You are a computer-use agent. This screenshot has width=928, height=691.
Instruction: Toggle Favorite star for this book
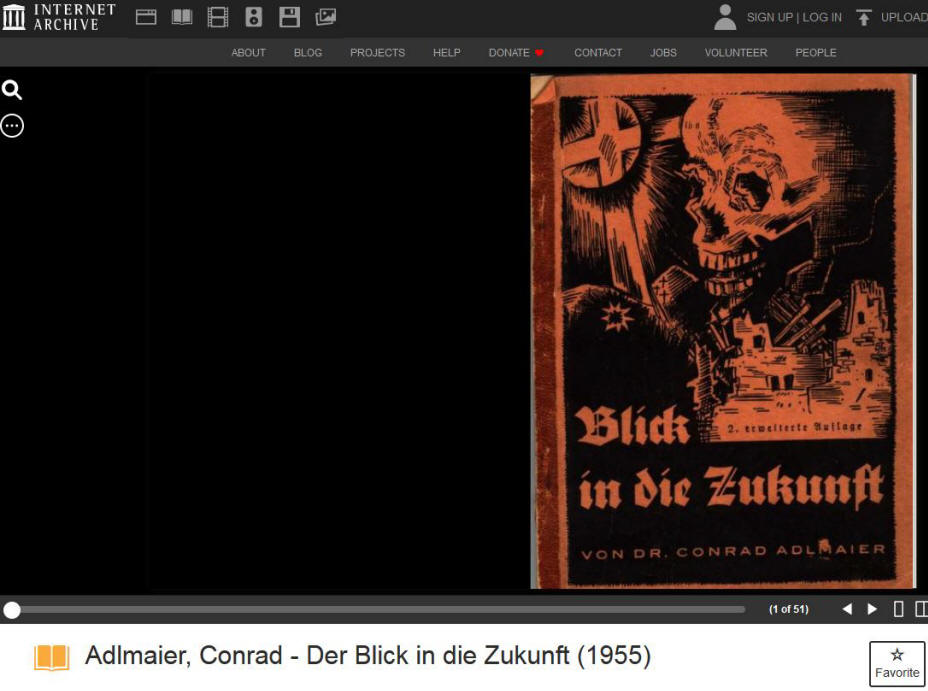(x=897, y=663)
